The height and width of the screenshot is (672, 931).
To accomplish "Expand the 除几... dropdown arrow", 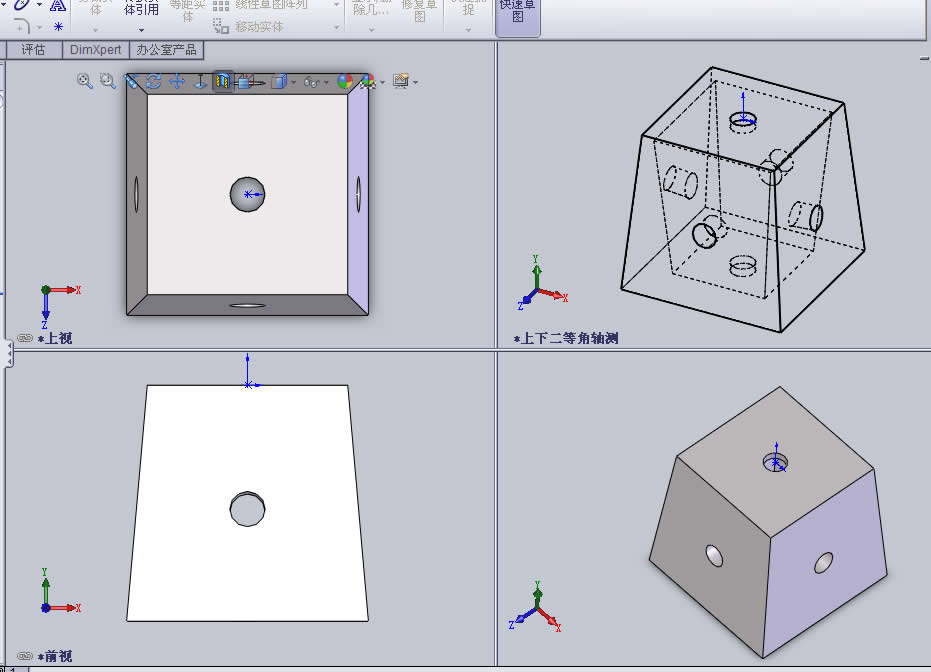I will tap(371, 30).
